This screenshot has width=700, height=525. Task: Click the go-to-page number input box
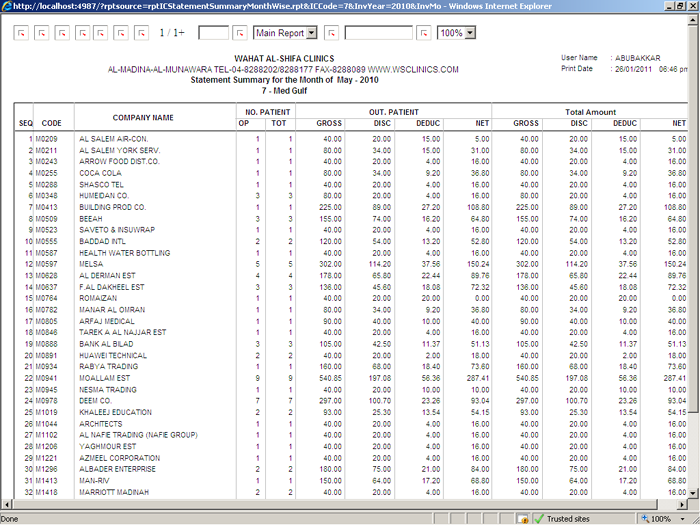pos(213,33)
